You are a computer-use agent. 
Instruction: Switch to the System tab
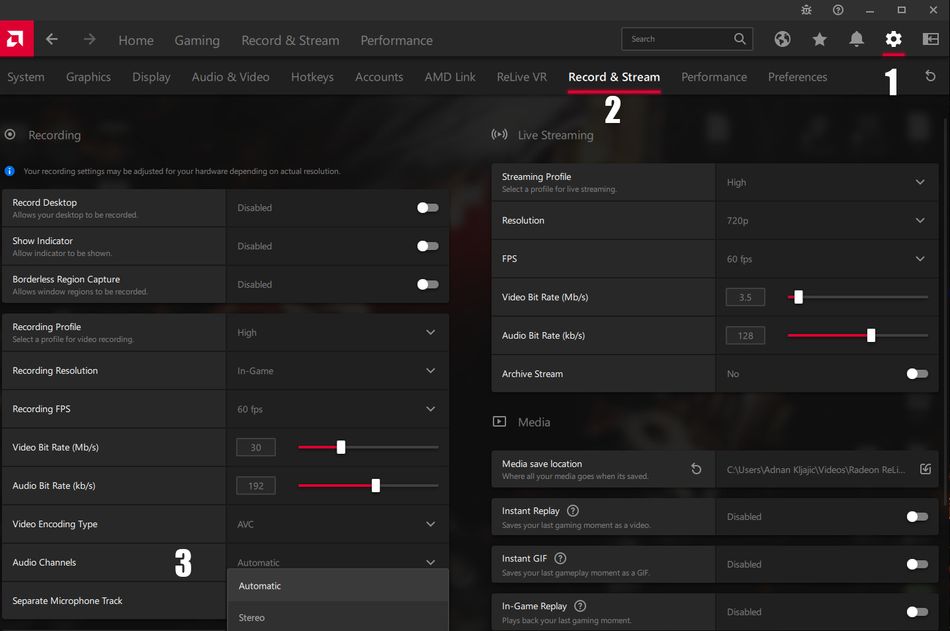[x=25, y=77]
